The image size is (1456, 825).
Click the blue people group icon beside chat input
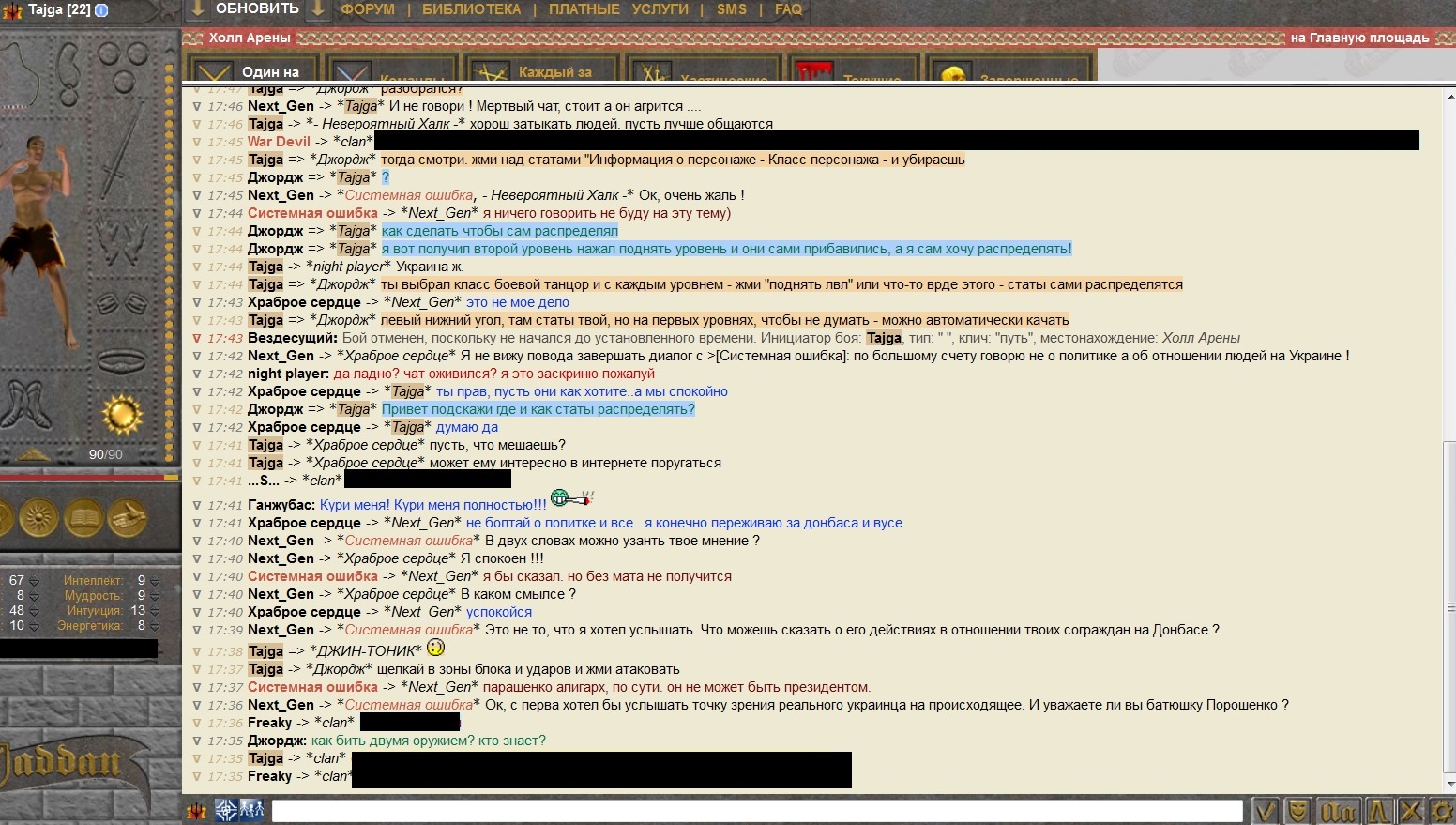[251, 810]
